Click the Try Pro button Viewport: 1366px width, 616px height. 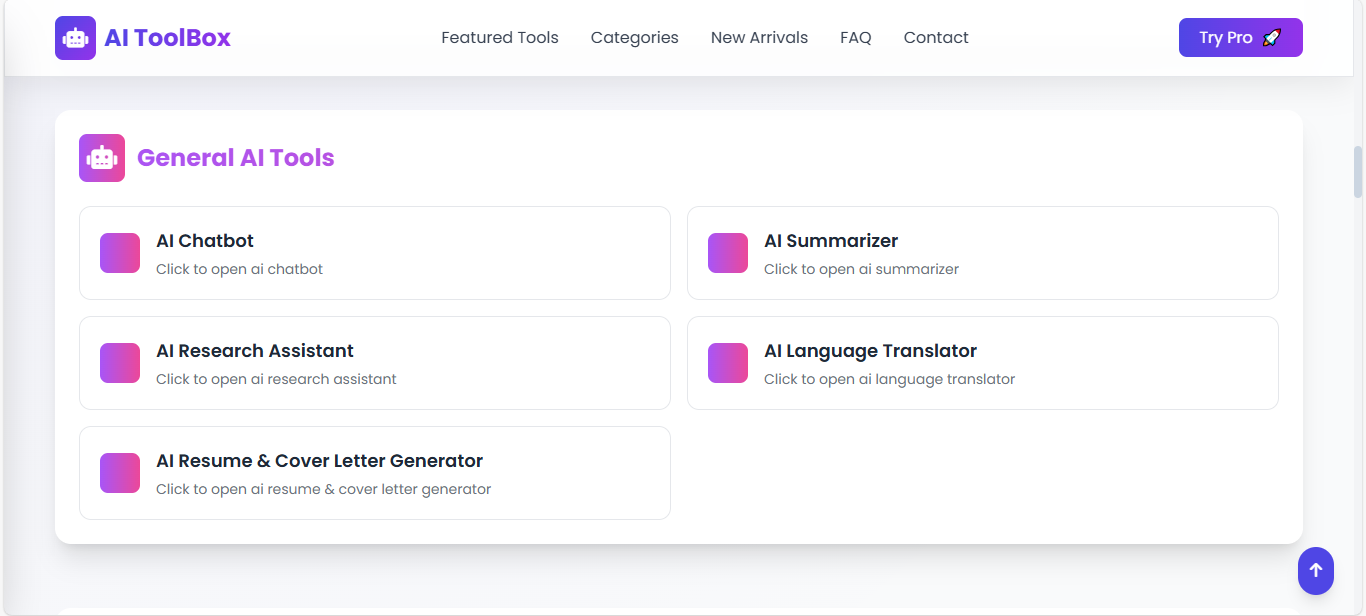point(1241,38)
